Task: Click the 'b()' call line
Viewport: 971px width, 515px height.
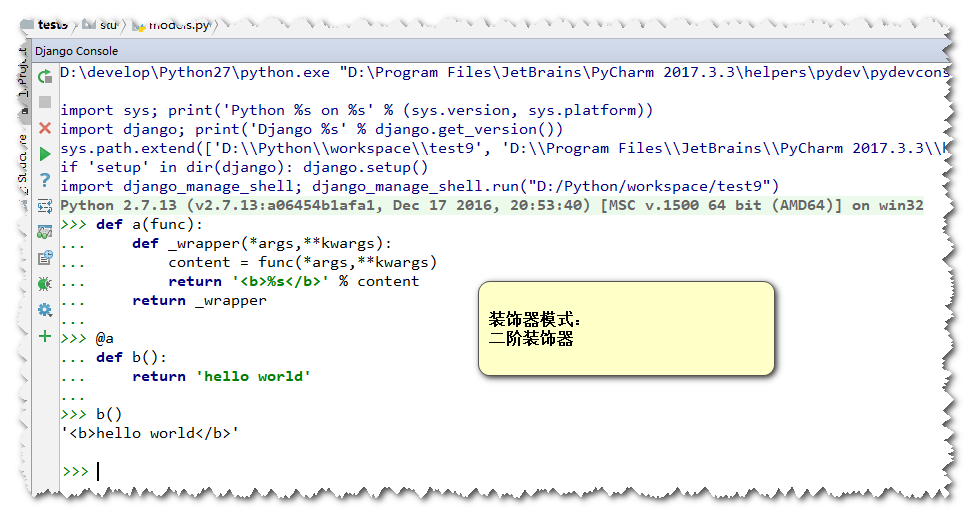Action: [x=109, y=415]
